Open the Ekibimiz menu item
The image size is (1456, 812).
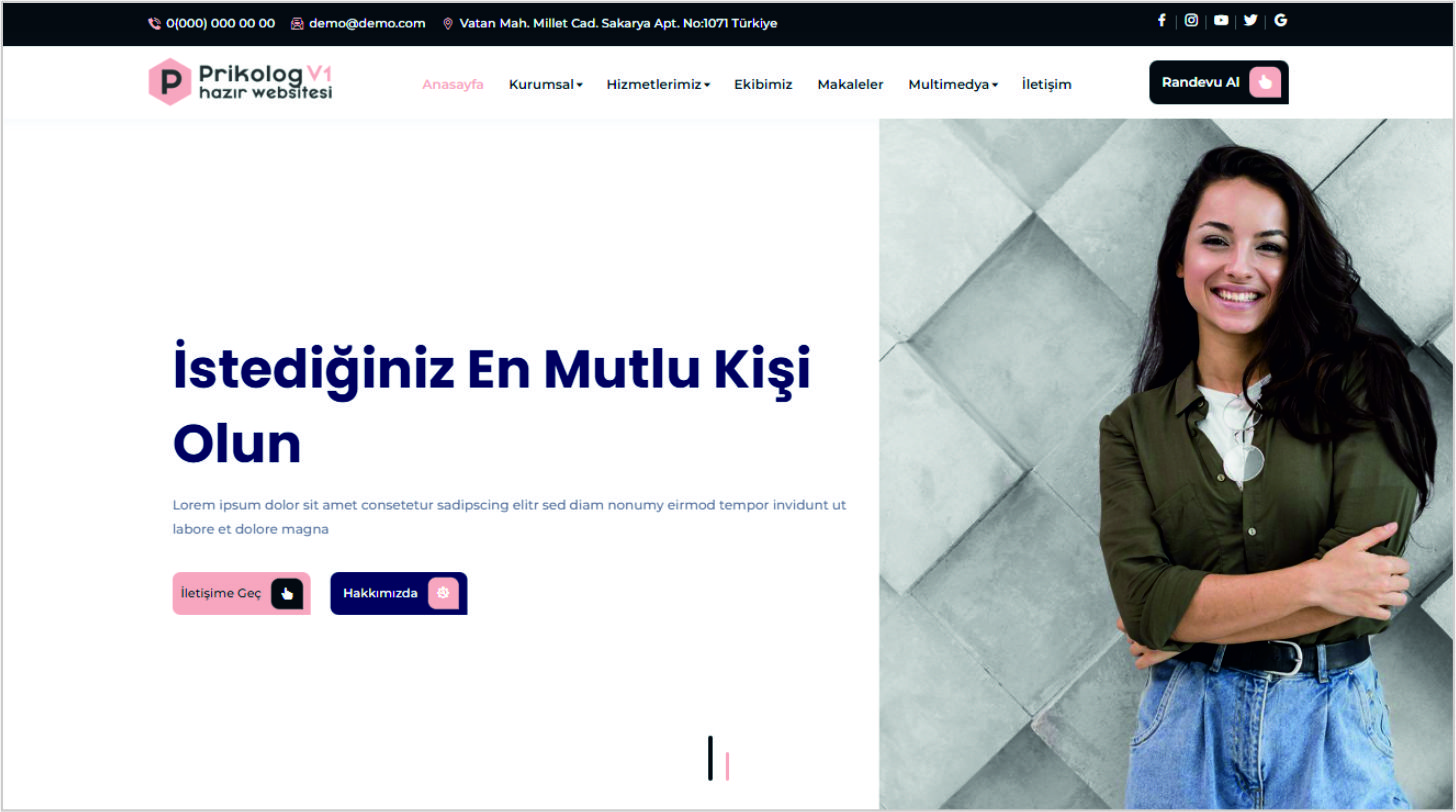[763, 85]
